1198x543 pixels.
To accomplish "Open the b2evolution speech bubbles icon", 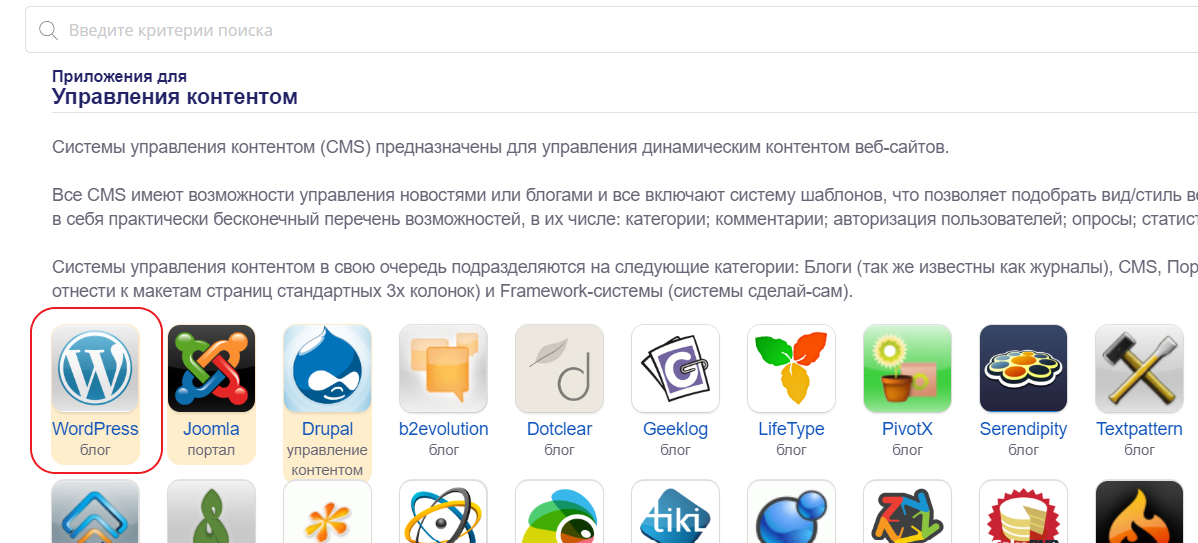I will pos(443,368).
